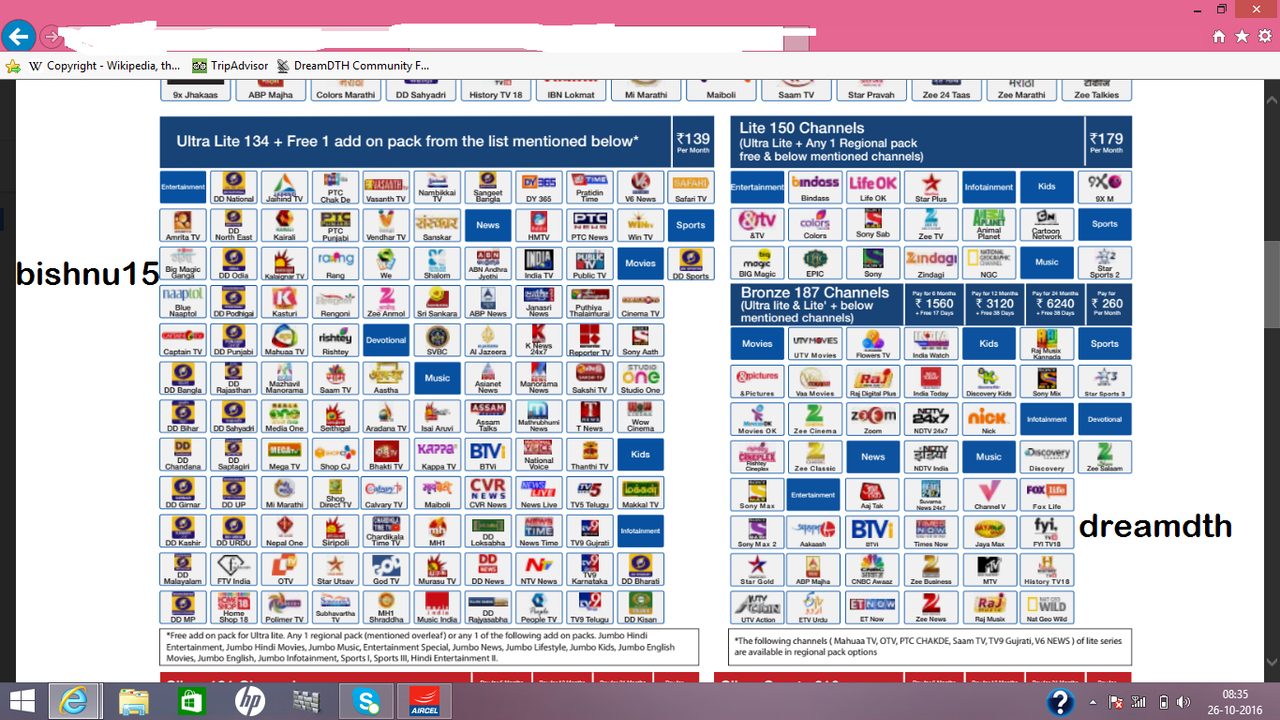Click the Jaihind TV channel logo
The width and height of the screenshot is (1280, 720).
click(284, 187)
